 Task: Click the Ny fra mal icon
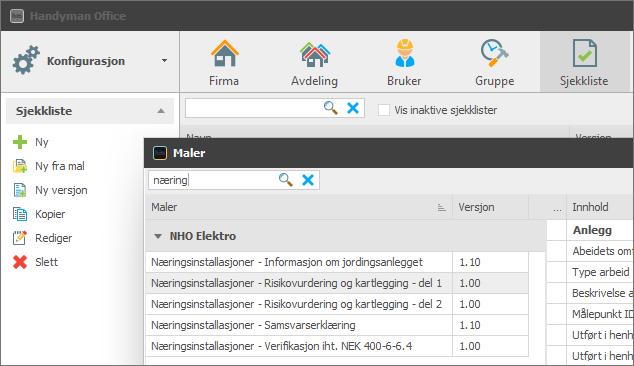(x=20, y=166)
